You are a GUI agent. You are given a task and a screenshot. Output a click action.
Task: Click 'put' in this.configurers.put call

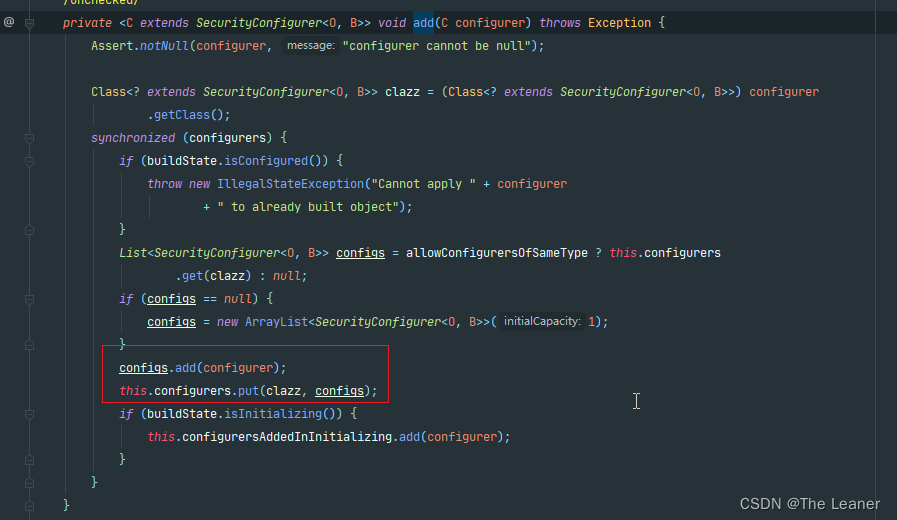248,391
